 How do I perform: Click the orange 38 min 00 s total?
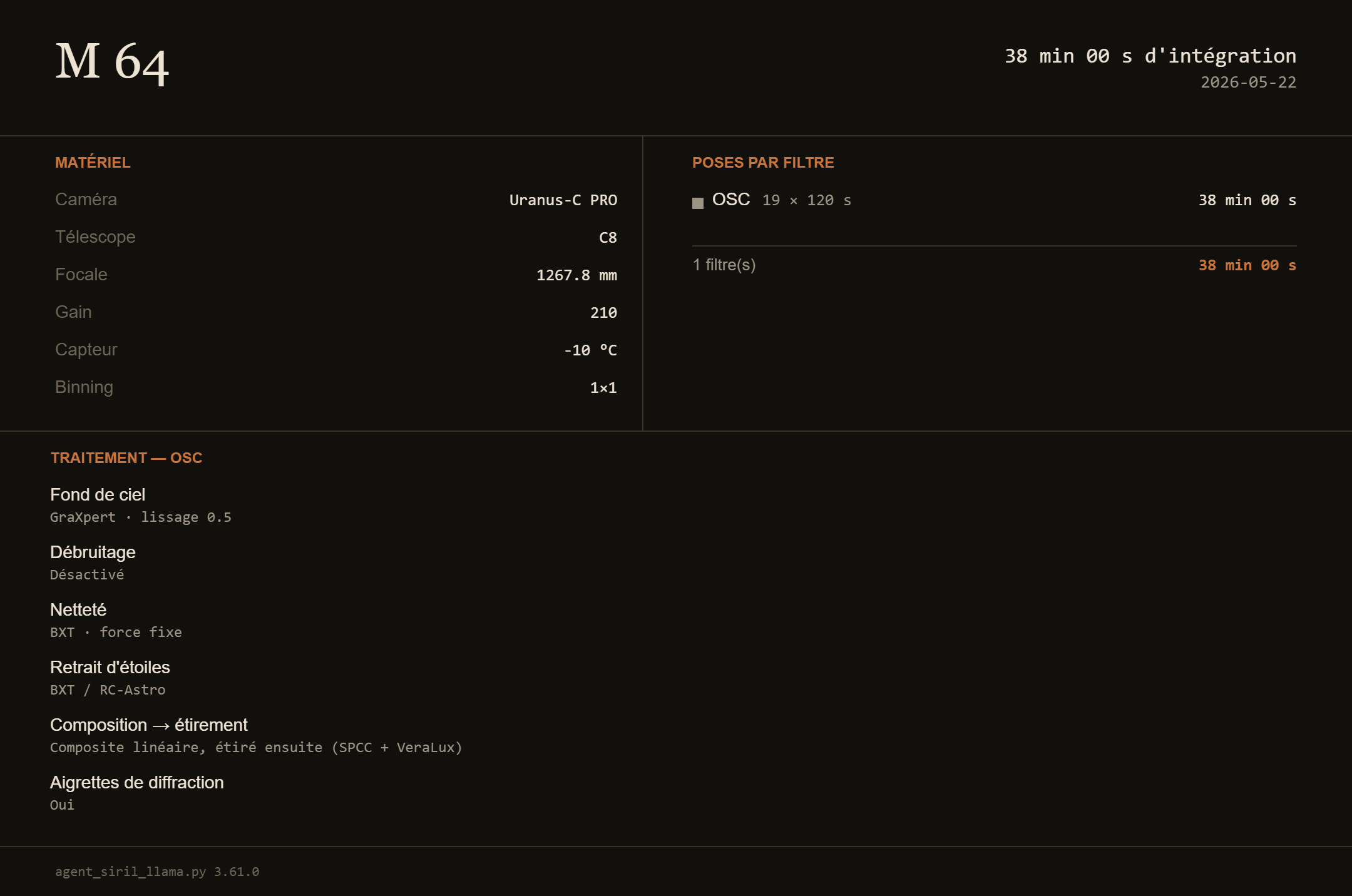click(x=1247, y=265)
